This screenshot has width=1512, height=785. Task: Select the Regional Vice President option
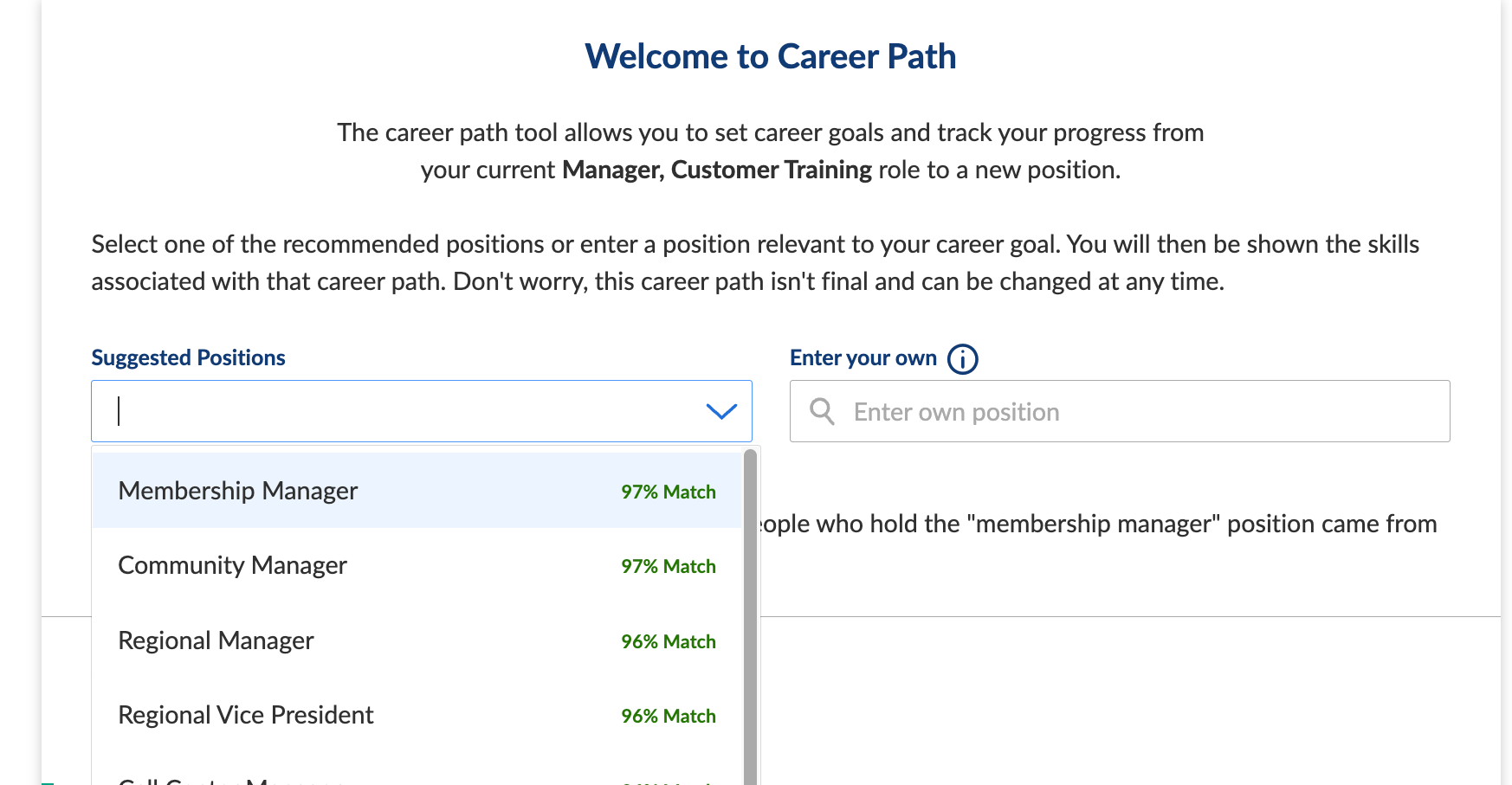246,715
